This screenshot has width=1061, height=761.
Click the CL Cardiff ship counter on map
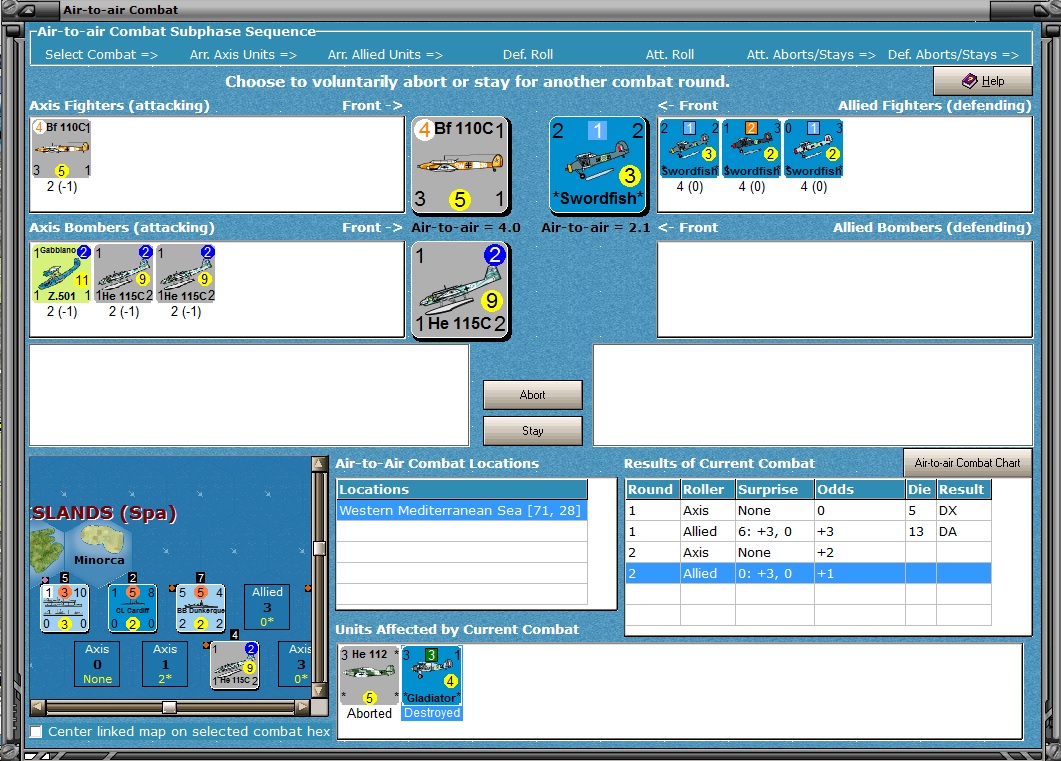[x=133, y=608]
